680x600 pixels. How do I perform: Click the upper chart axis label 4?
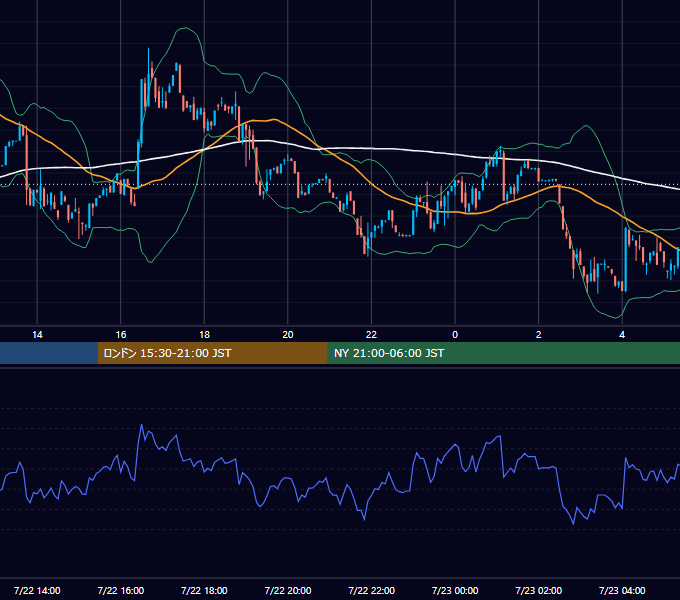click(x=622, y=335)
